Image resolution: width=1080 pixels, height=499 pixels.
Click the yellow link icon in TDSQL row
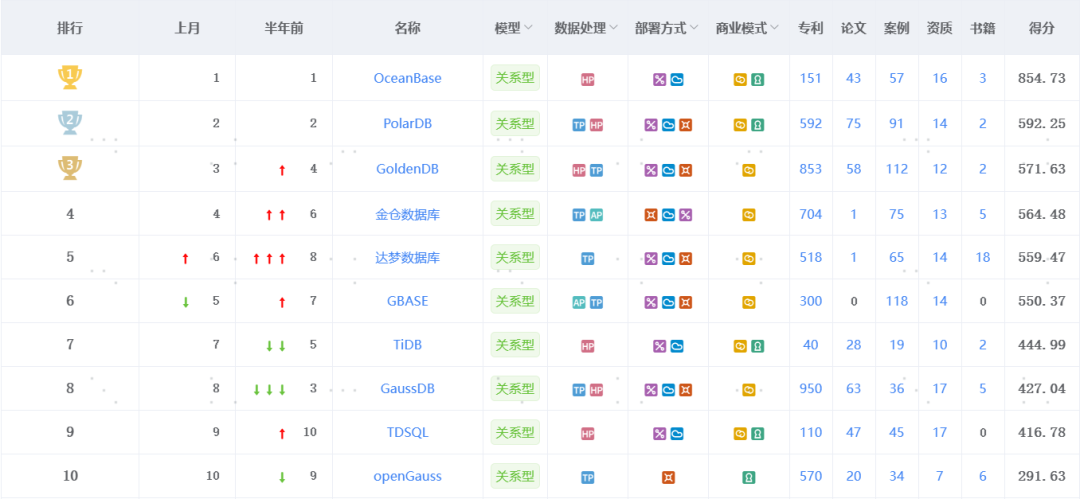coord(740,434)
